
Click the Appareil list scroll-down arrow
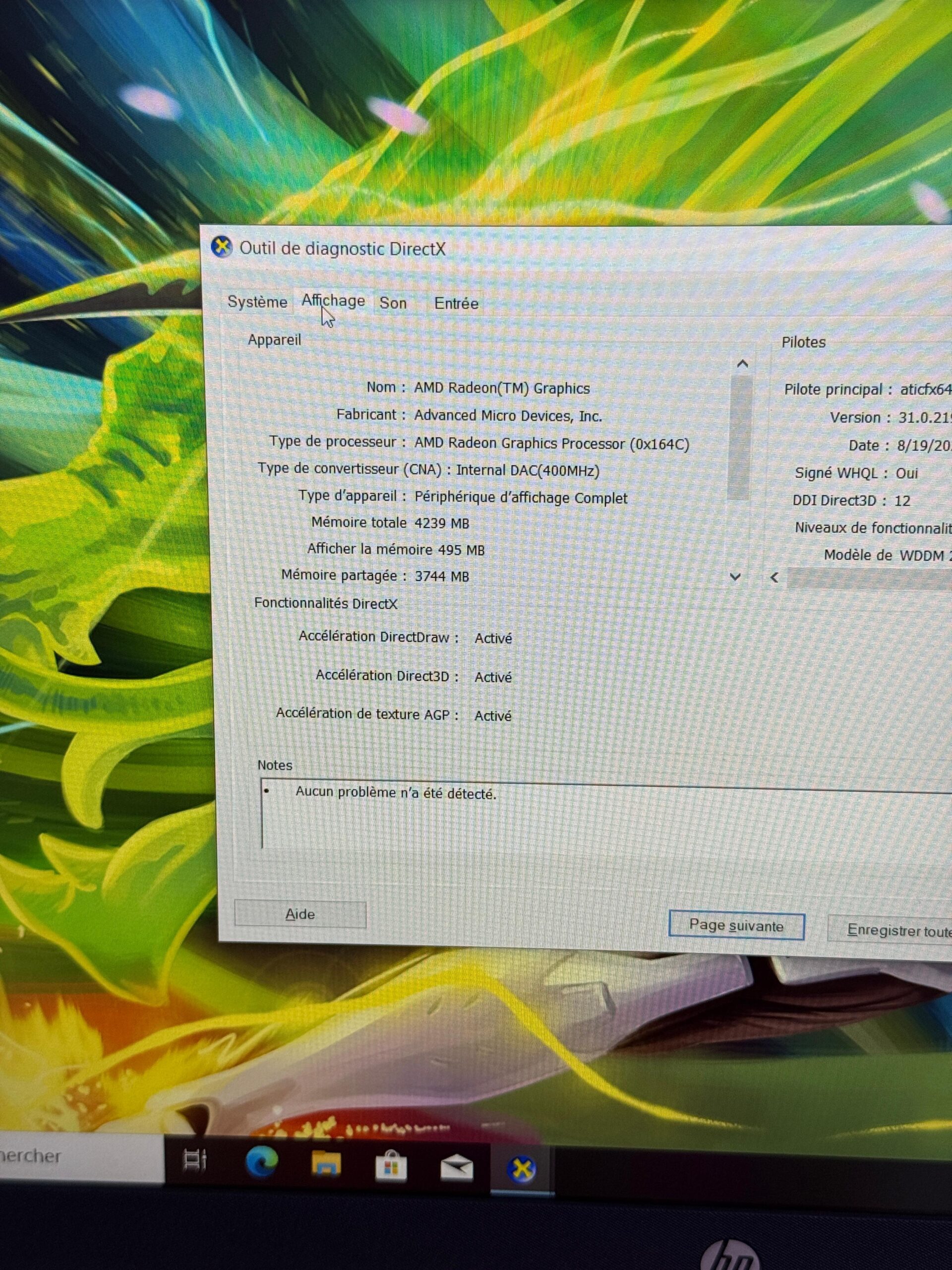735,576
